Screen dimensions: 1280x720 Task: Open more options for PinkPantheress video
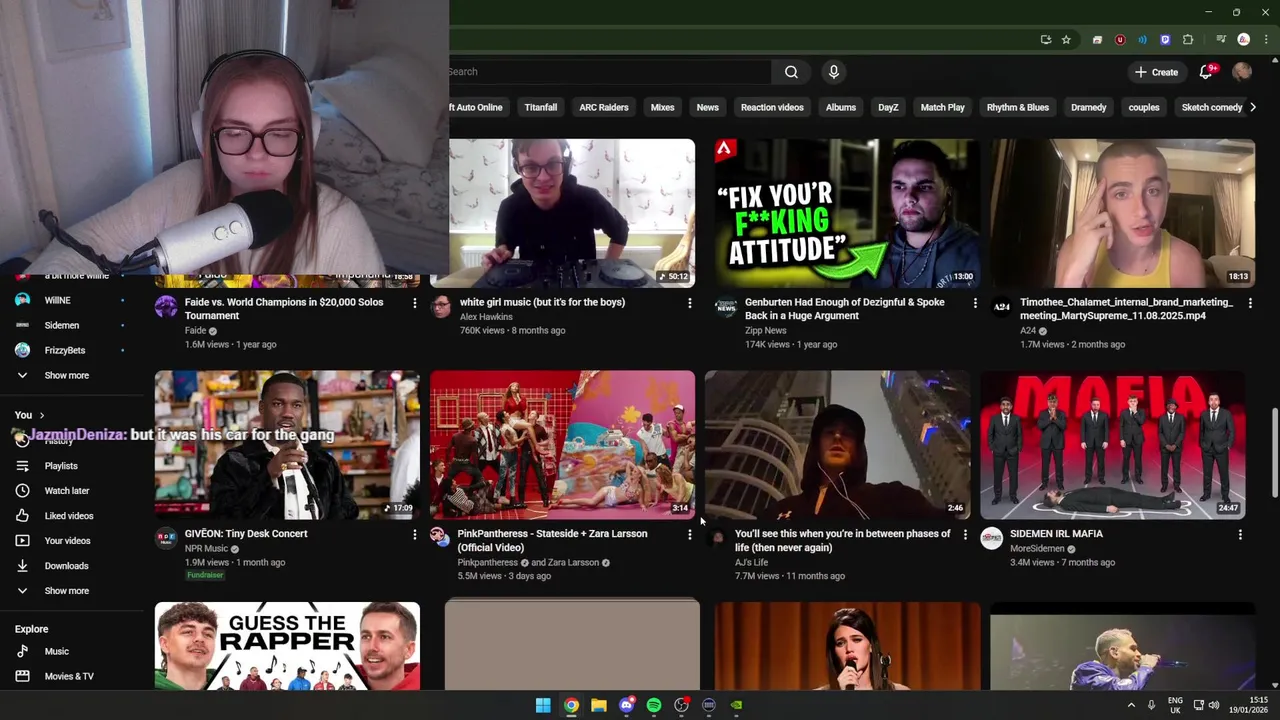690,535
